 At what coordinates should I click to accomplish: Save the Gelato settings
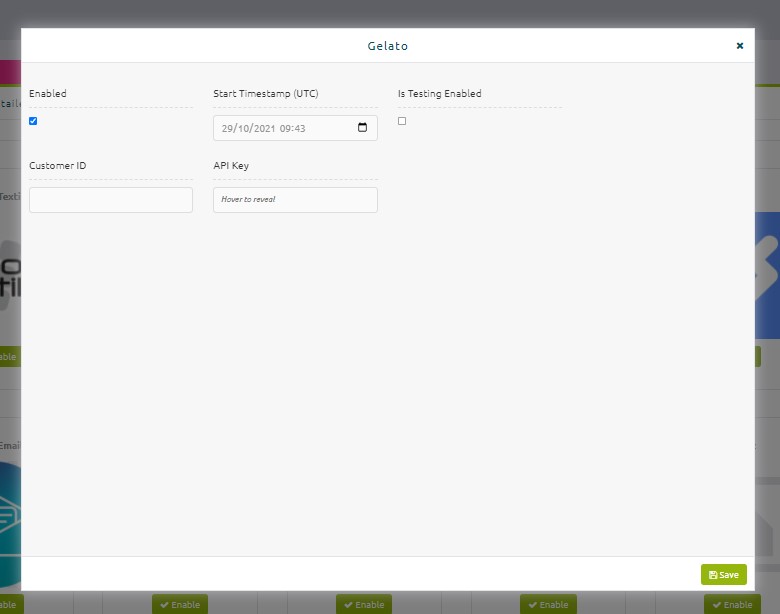coord(723,575)
